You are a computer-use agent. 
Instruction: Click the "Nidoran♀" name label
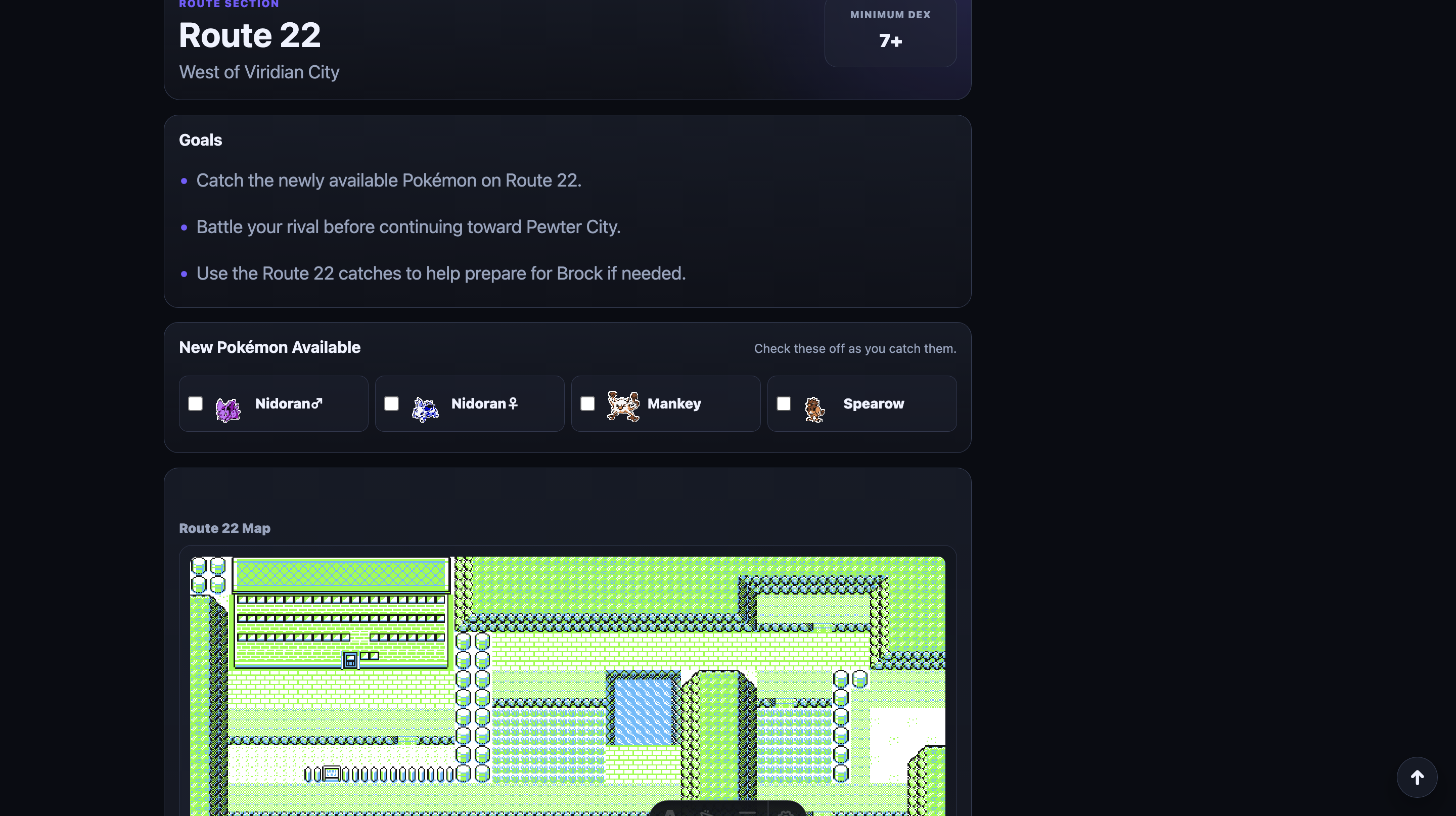(484, 403)
